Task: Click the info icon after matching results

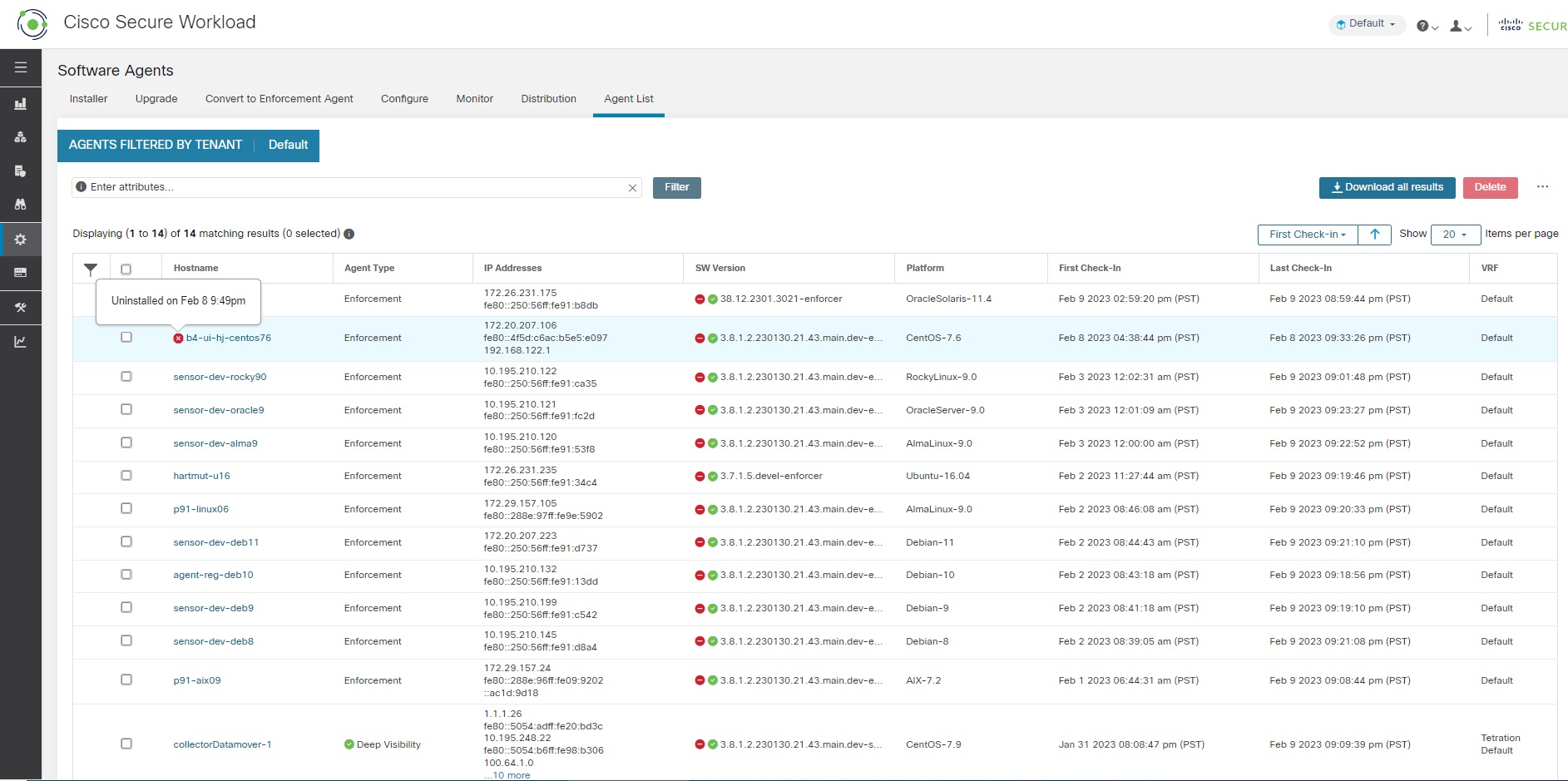Action: [x=349, y=234]
